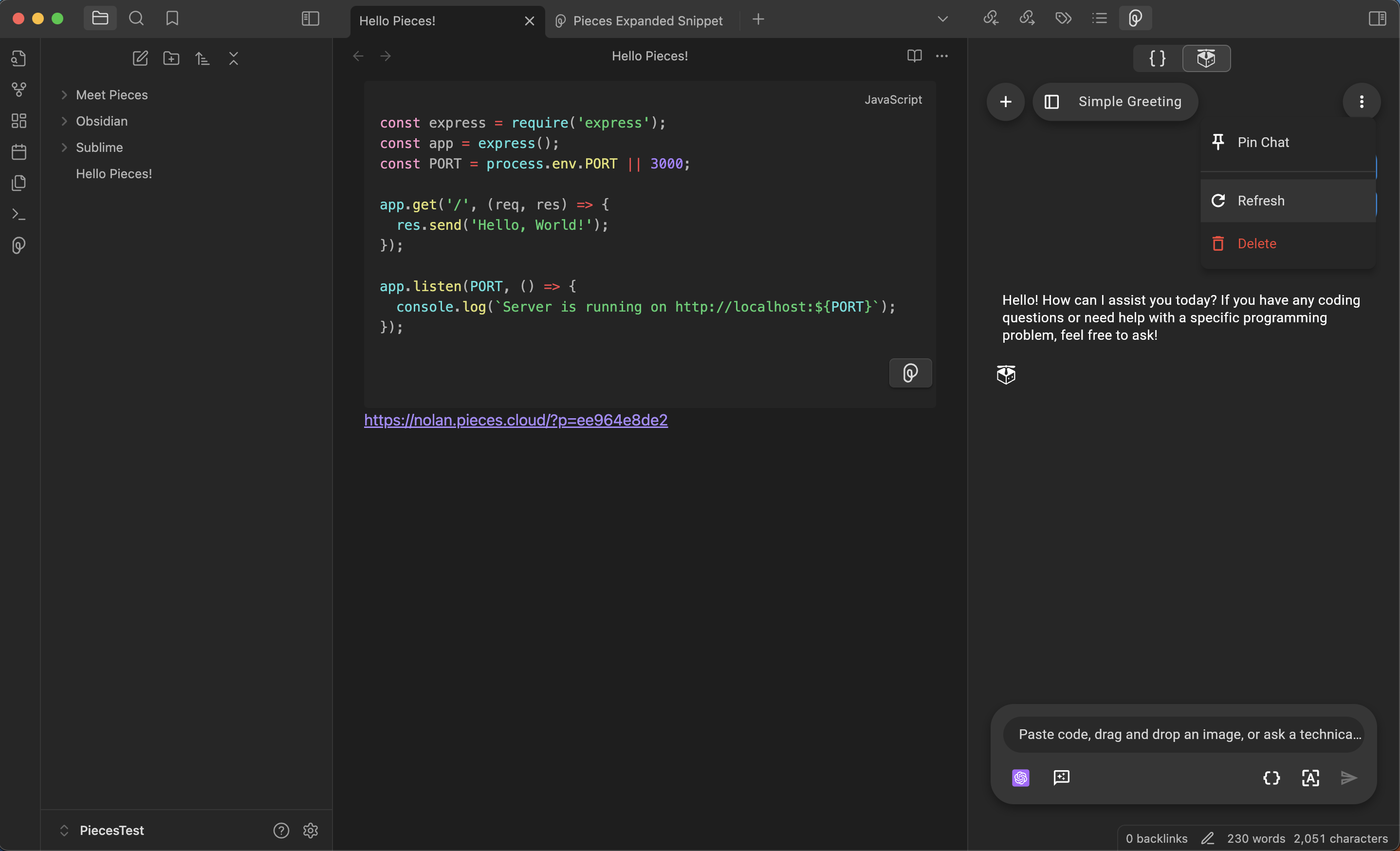Collapse all folders in explorer
1400x851 pixels.
pos(234,58)
